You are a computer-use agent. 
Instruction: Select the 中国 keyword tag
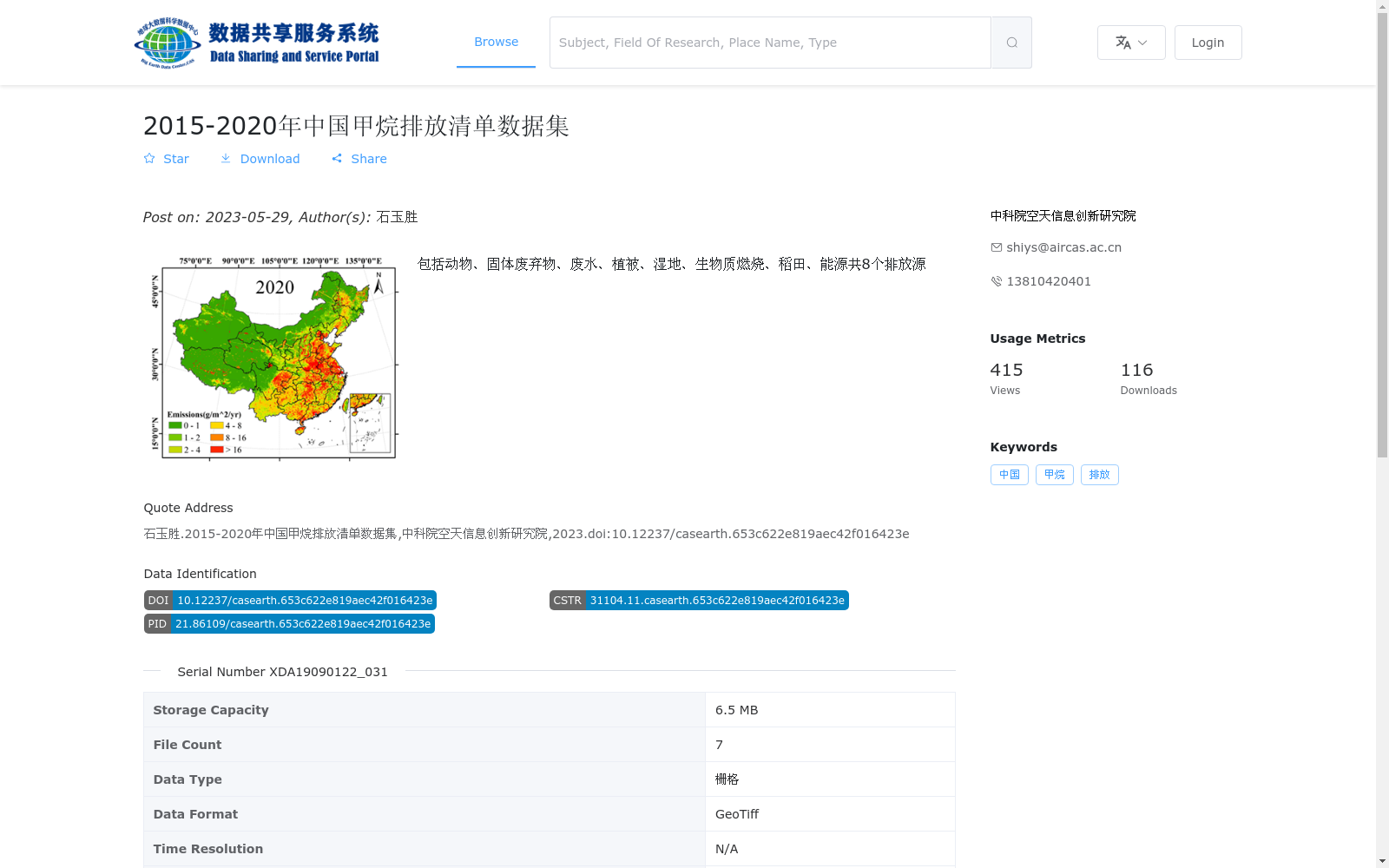1010,475
